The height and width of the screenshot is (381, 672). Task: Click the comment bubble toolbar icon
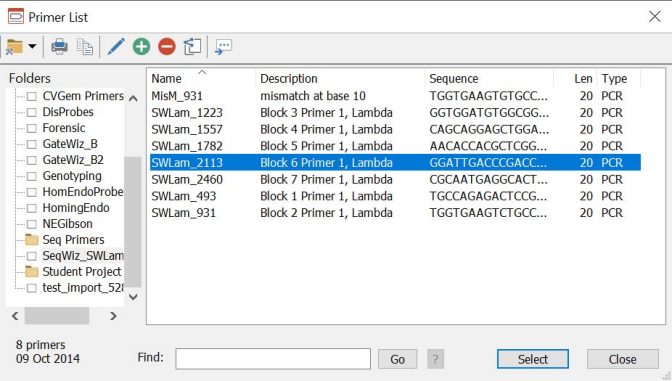tap(223, 46)
